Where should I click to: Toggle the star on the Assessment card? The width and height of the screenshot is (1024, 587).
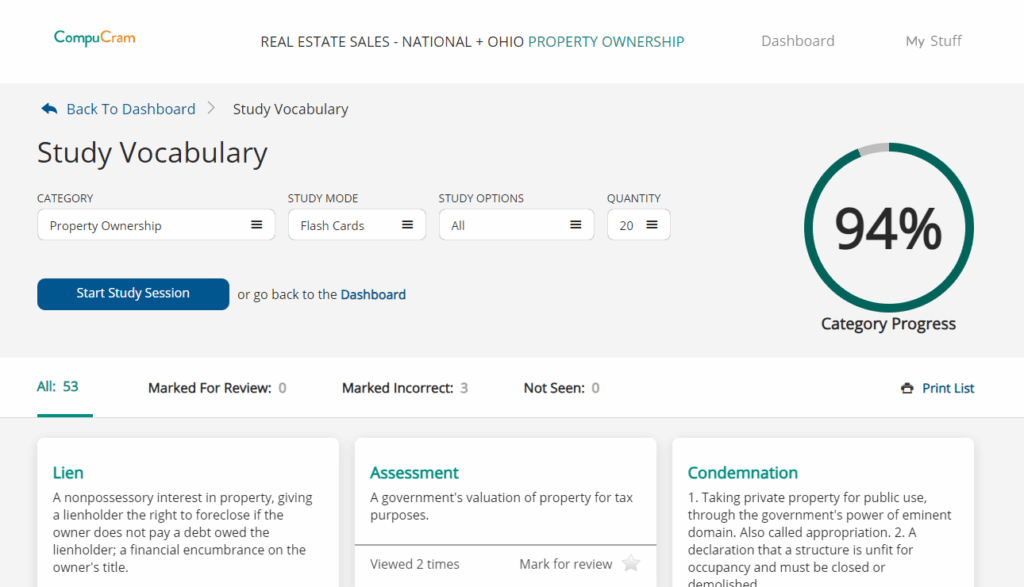[630, 564]
